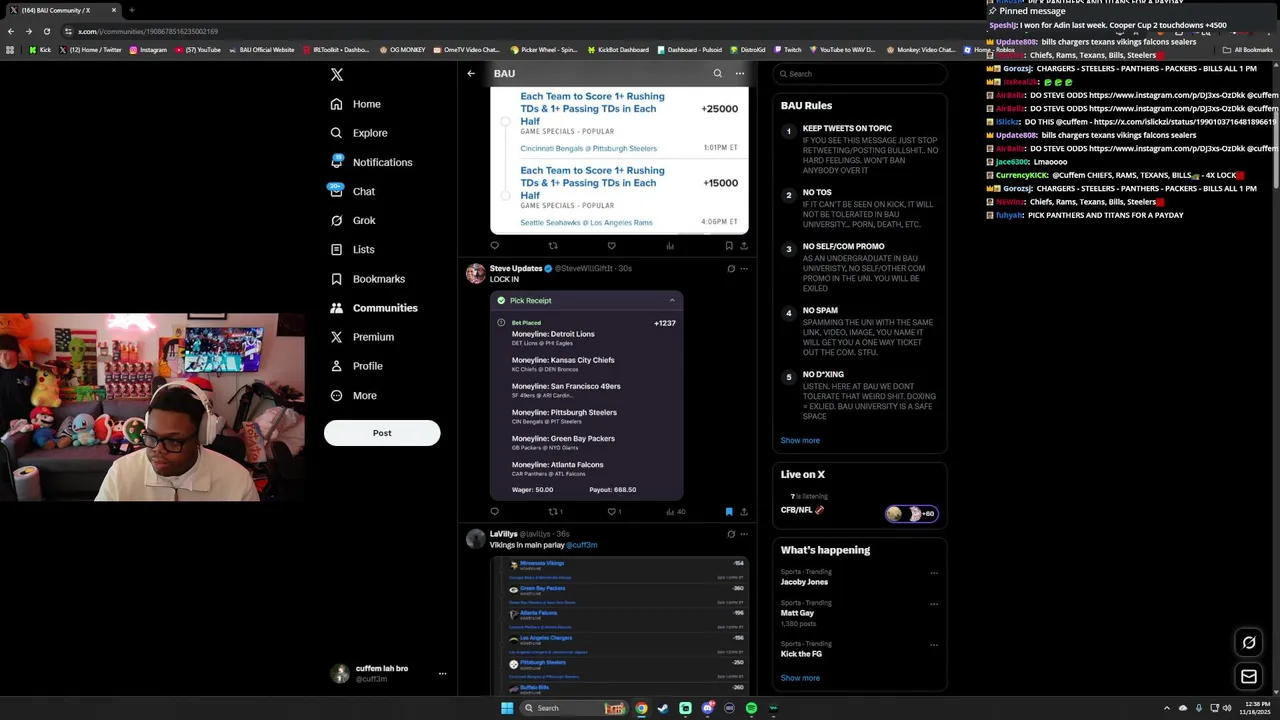The image size is (1280, 720).
Task: Reply to the top betting-odds post
Action: pos(494,246)
